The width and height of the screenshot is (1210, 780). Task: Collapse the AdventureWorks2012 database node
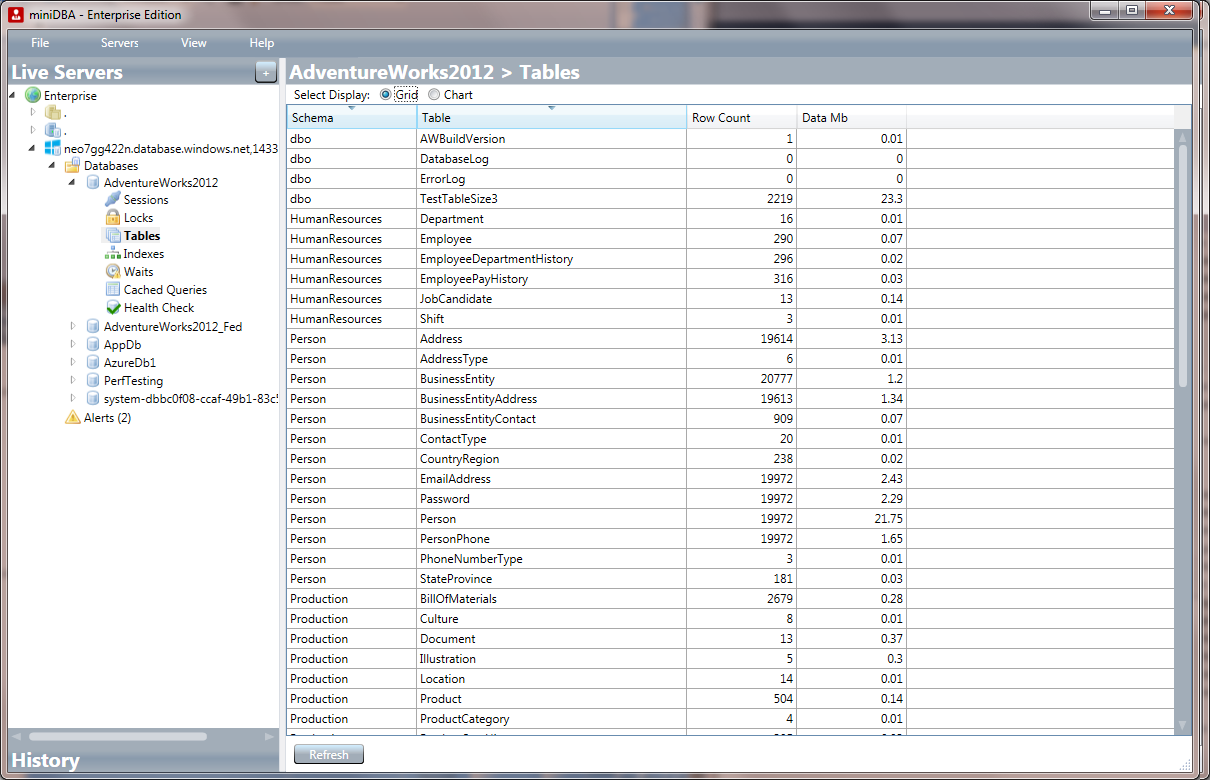[71, 182]
